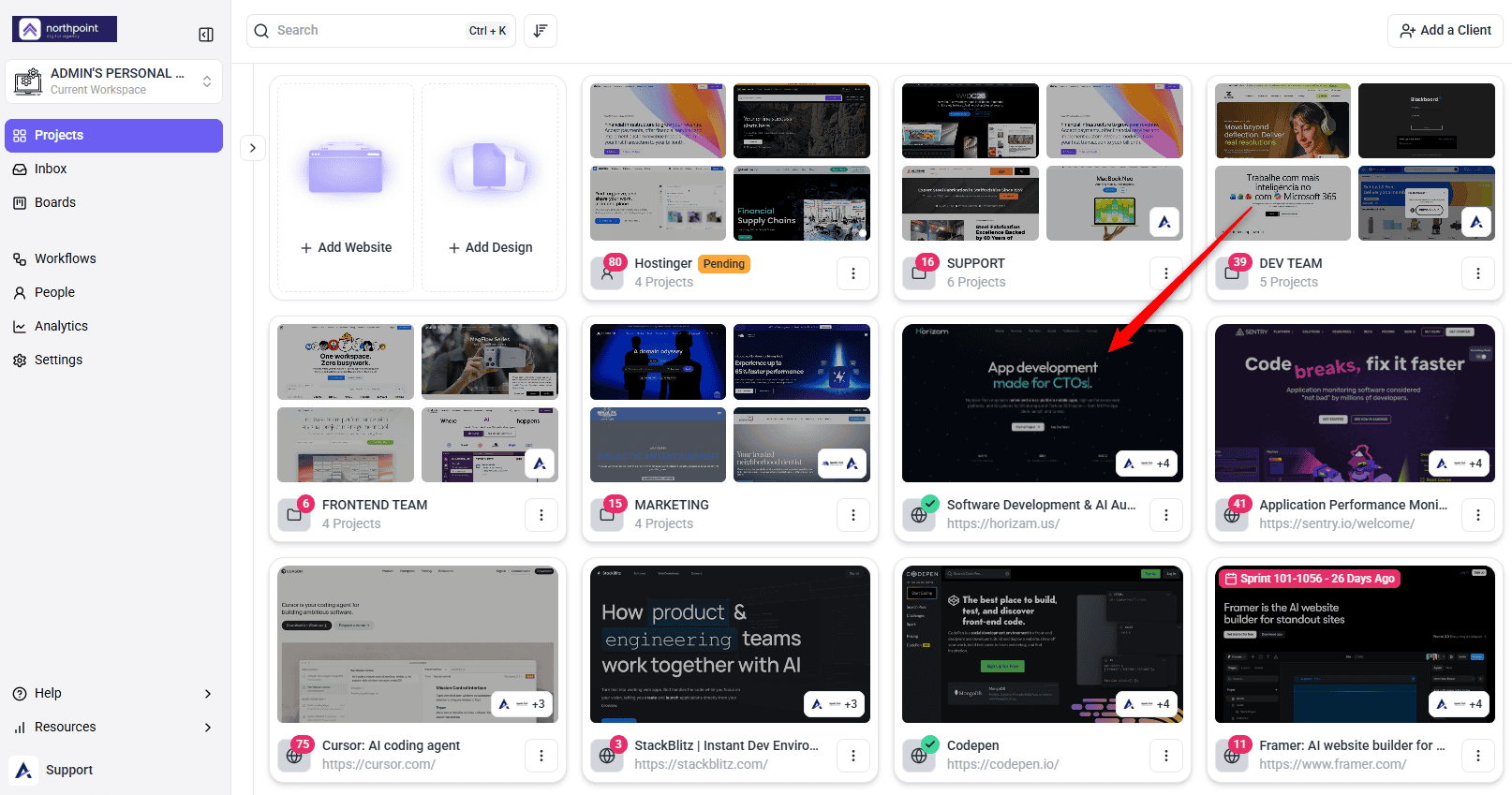Open Boards in sidebar
1512x795 pixels.
coord(113,203)
